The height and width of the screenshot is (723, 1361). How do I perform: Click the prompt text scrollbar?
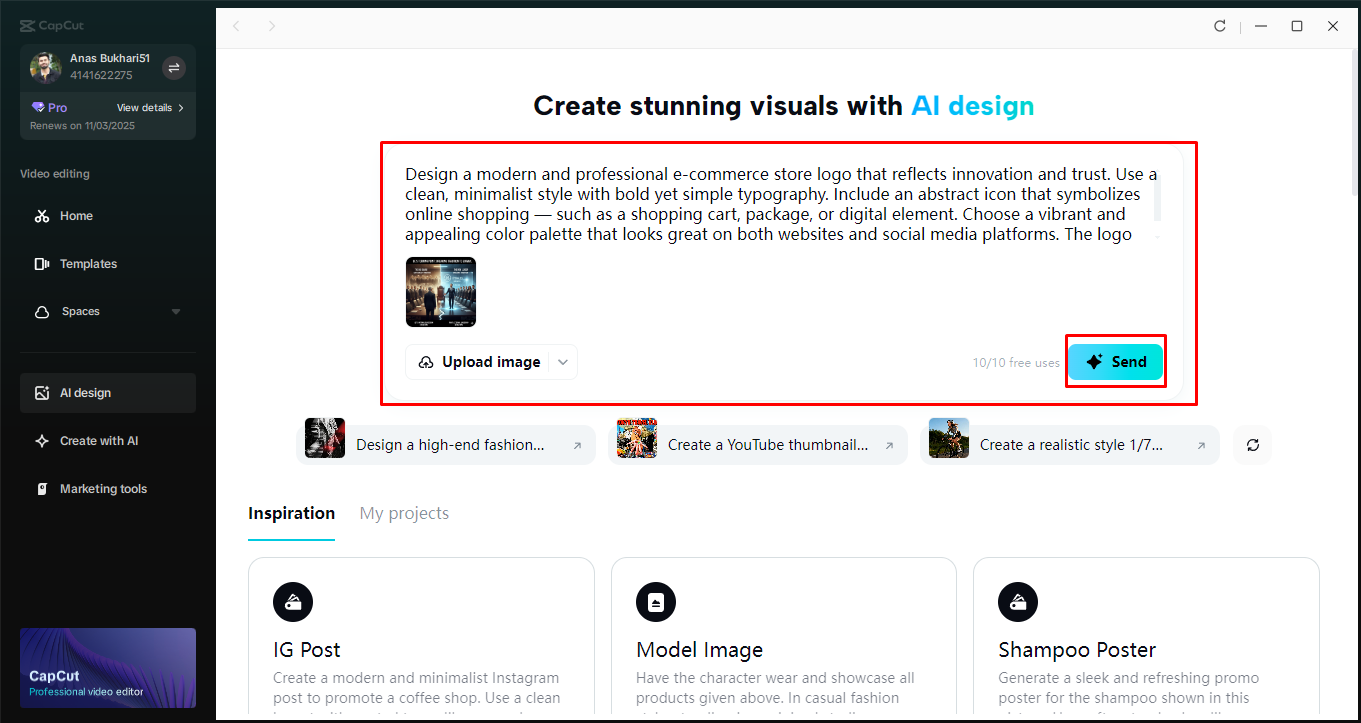[1158, 200]
